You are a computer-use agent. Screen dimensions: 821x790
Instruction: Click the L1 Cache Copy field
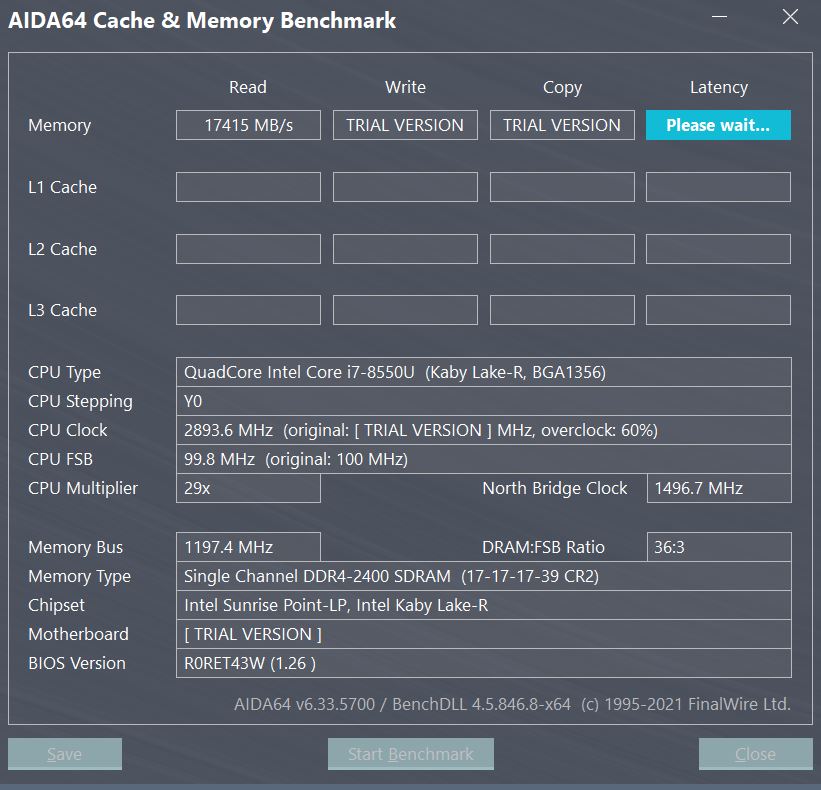click(562, 187)
